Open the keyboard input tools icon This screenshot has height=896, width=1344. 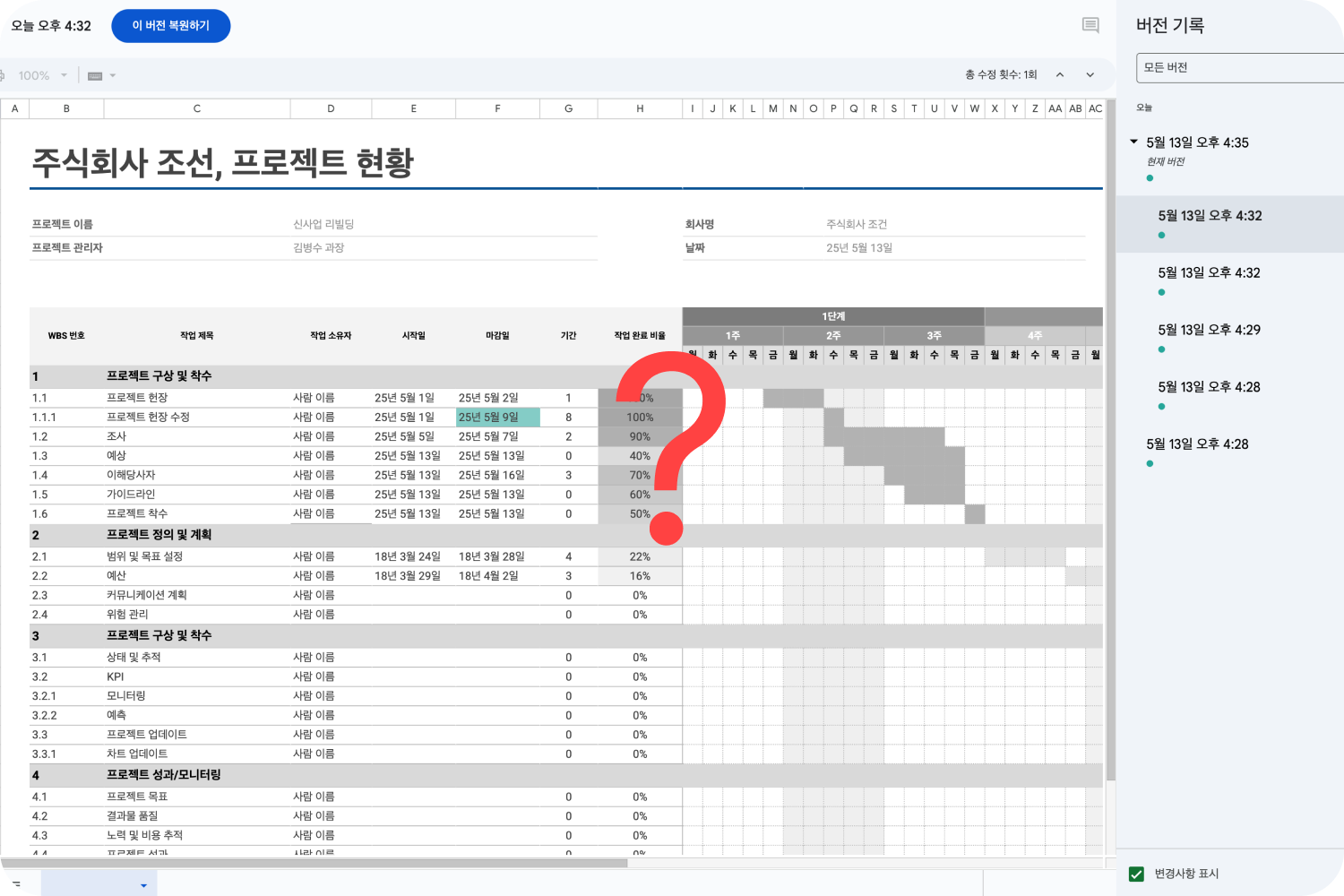click(x=95, y=75)
